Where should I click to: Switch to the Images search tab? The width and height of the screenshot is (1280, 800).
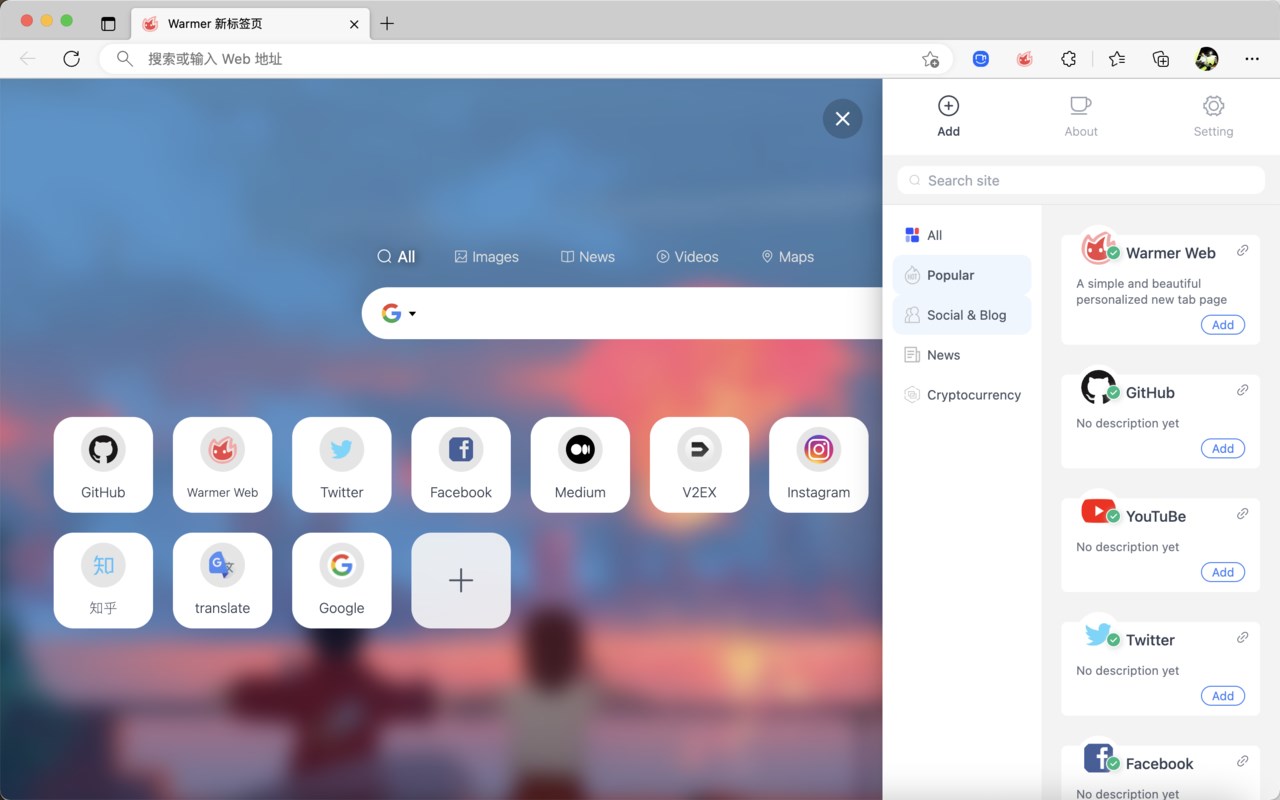(486, 257)
